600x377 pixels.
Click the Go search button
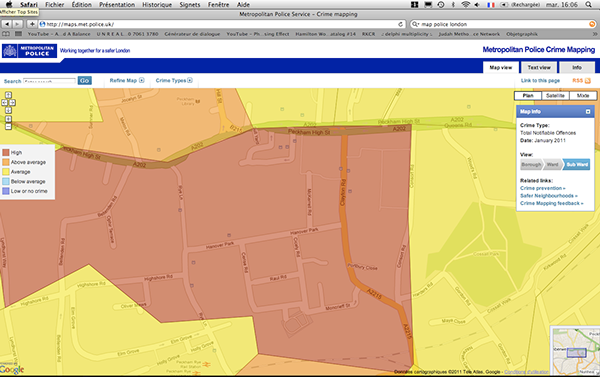pos(85,80)
